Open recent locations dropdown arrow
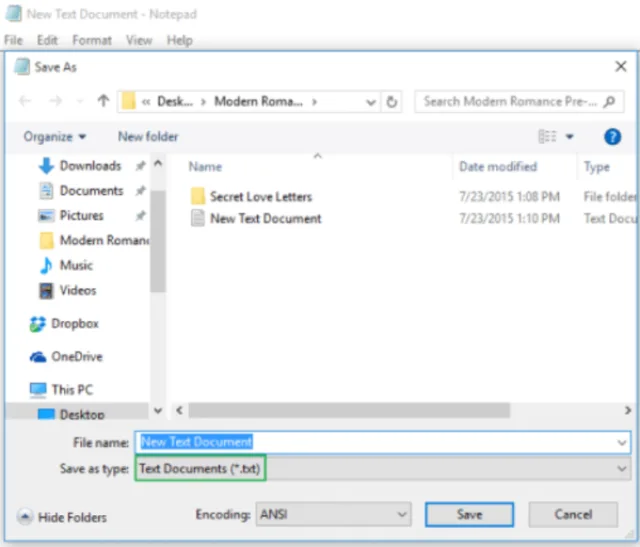 pyautogui.click(x=80, y=101)
